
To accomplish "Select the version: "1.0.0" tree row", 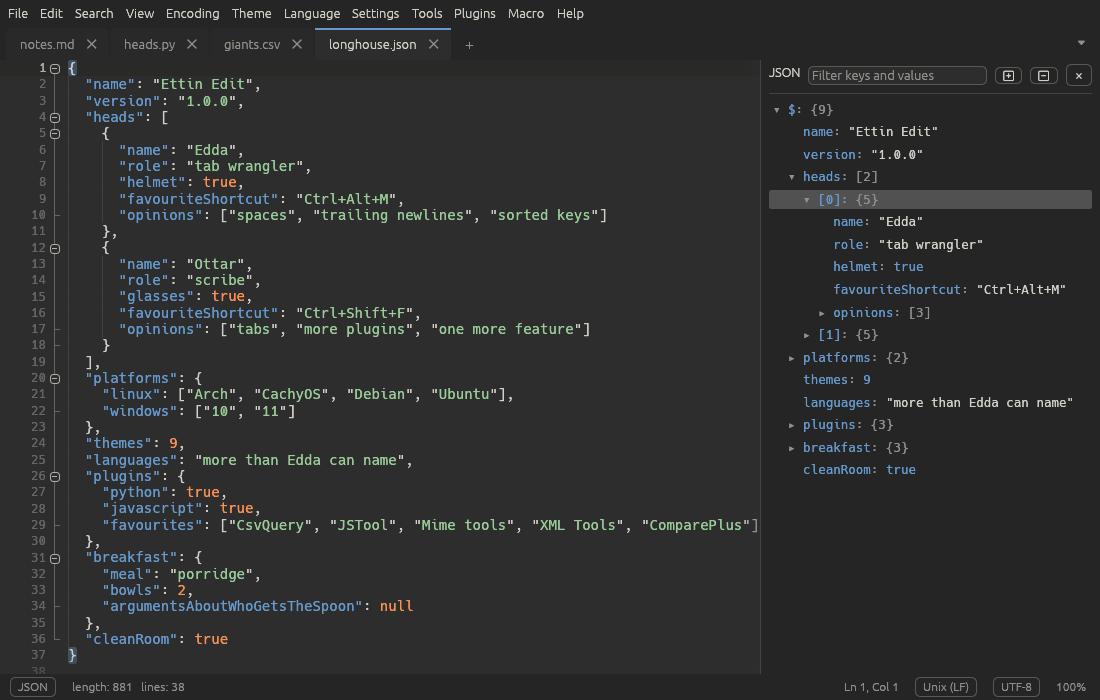I will (x=930, y=154).
